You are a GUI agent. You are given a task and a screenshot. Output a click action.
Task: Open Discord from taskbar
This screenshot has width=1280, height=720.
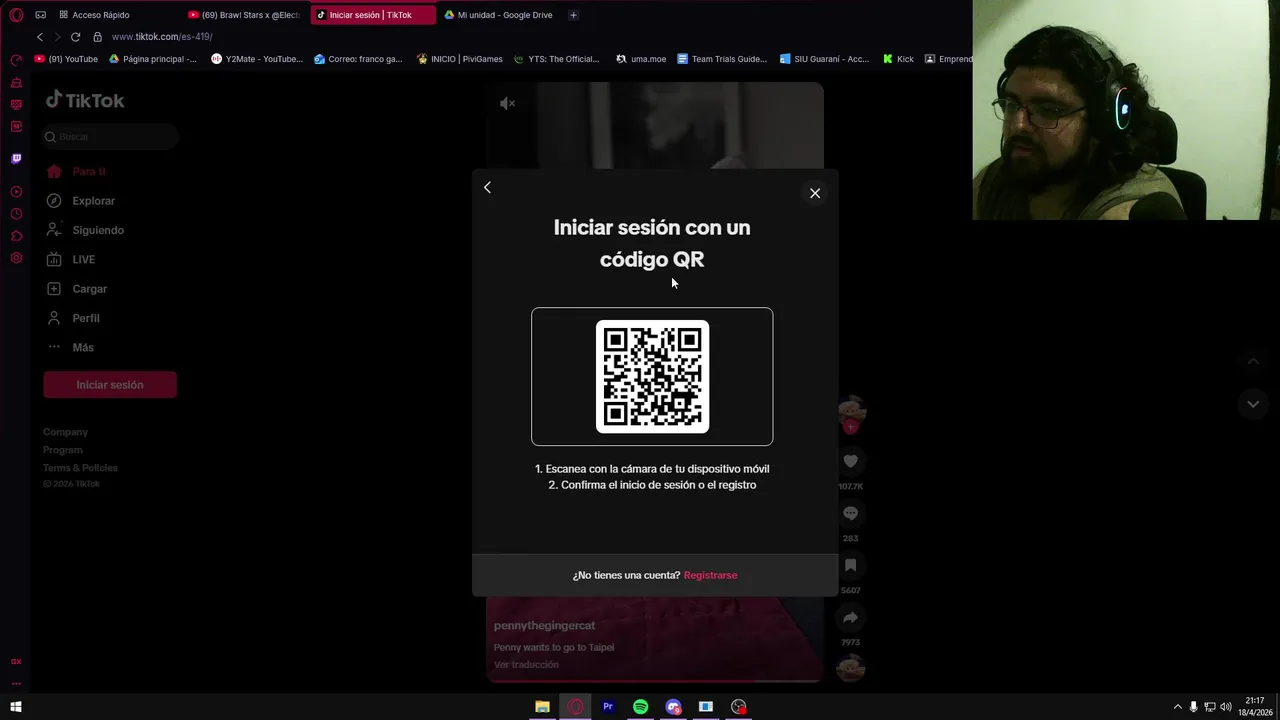coord(673,707)
